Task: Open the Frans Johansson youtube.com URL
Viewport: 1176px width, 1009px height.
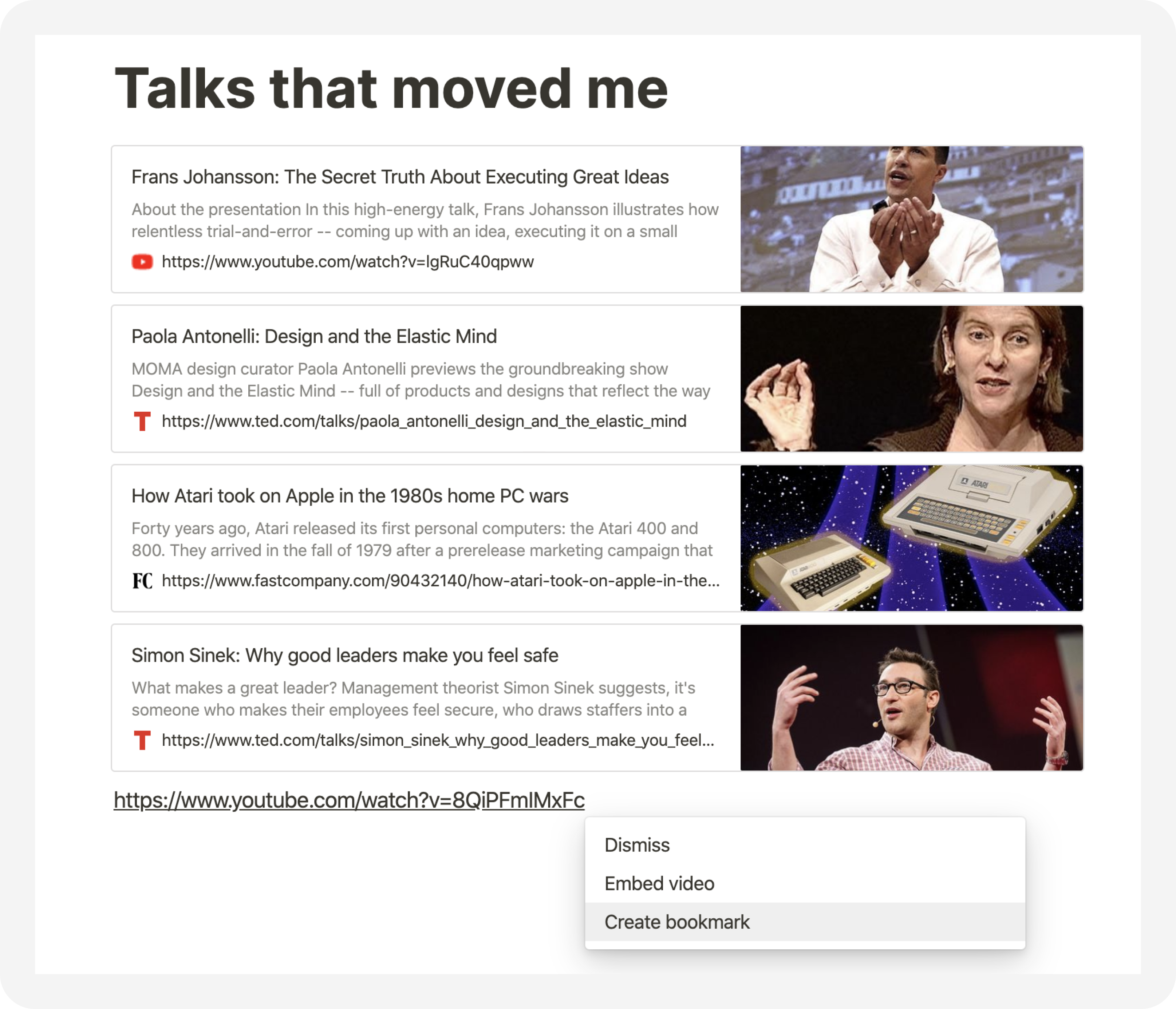Action: [347, 262]
